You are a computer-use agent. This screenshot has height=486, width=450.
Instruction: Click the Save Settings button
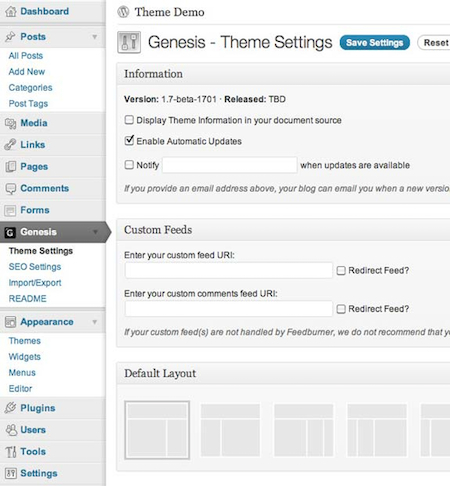pos(375,43)
